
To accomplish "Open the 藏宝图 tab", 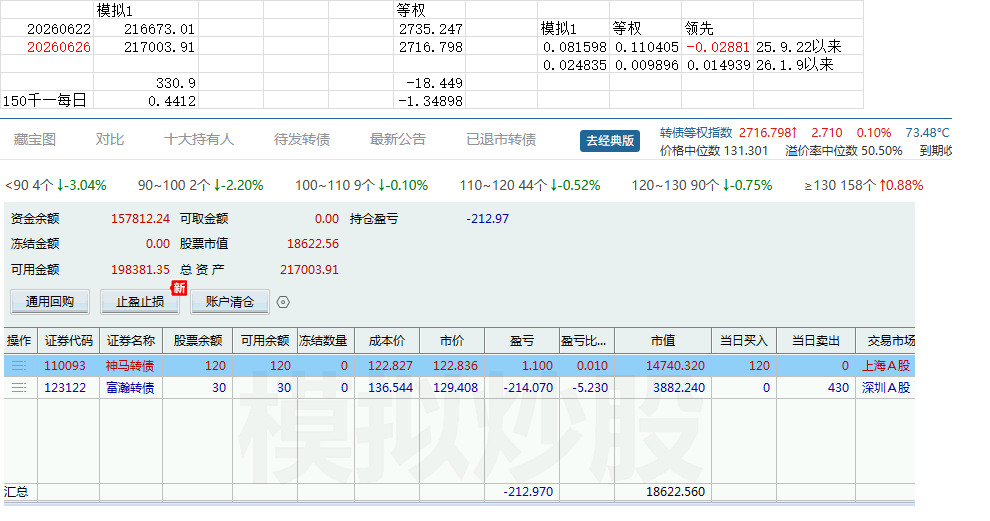I will pos(35,140).
